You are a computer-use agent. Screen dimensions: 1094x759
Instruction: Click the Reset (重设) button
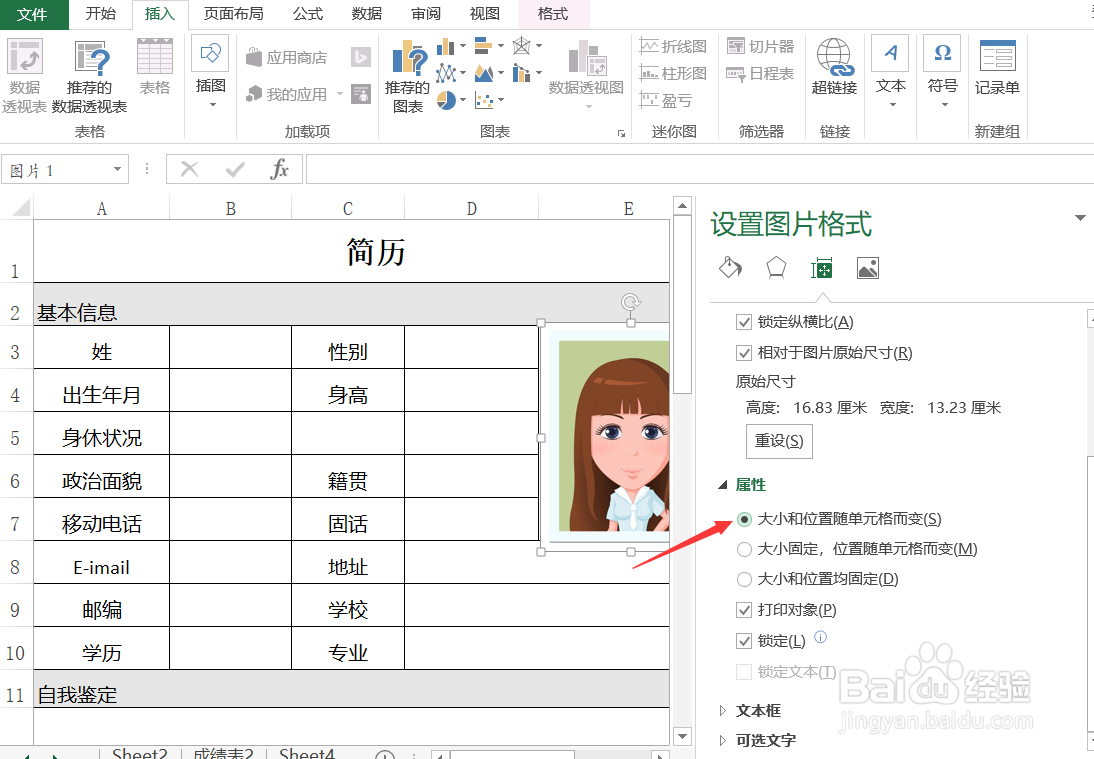click(x=779, y=441)
